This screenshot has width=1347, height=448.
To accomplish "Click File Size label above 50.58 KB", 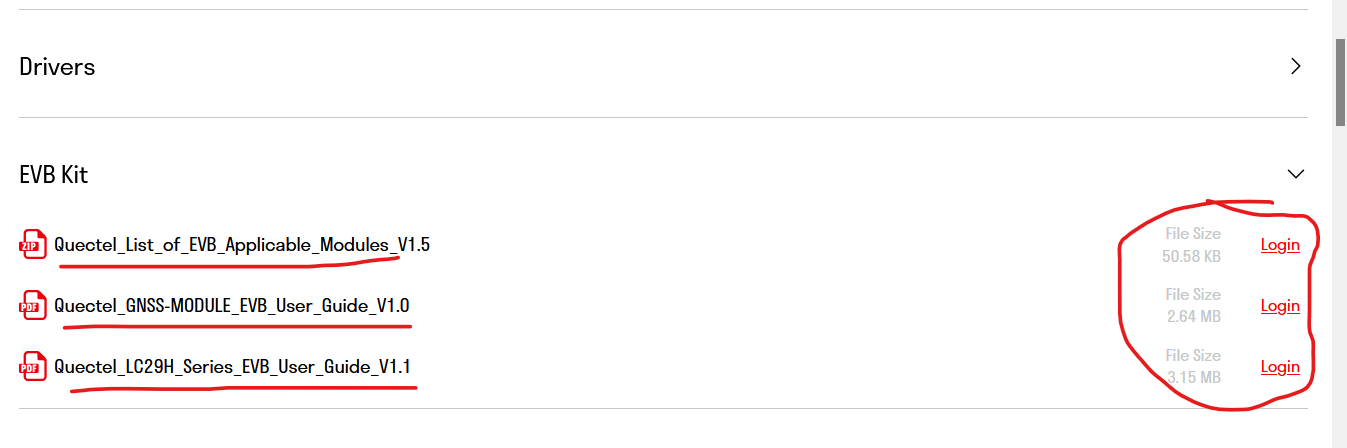I will click(1193, 234).
